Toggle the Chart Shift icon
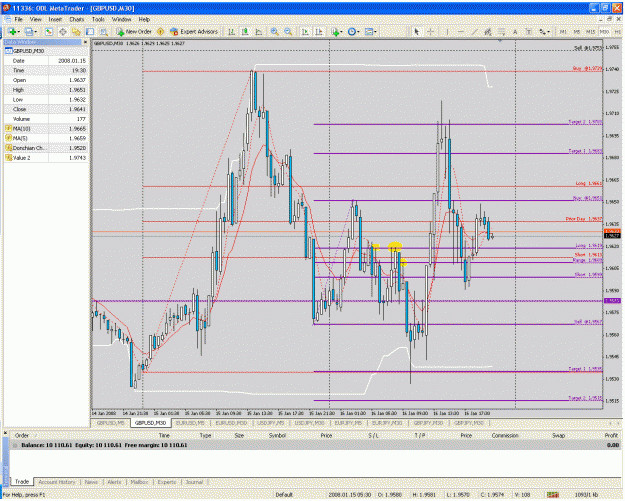This screenshot has width=625, height=501. pos(319,31)
